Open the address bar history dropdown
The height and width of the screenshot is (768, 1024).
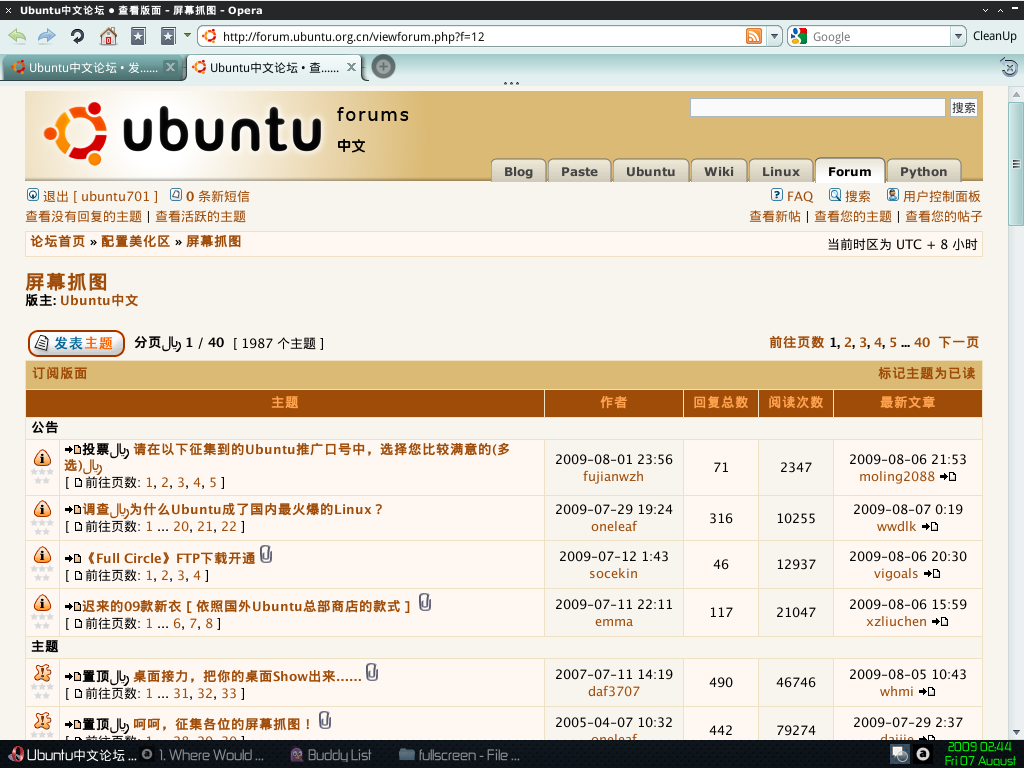point(775,37)
